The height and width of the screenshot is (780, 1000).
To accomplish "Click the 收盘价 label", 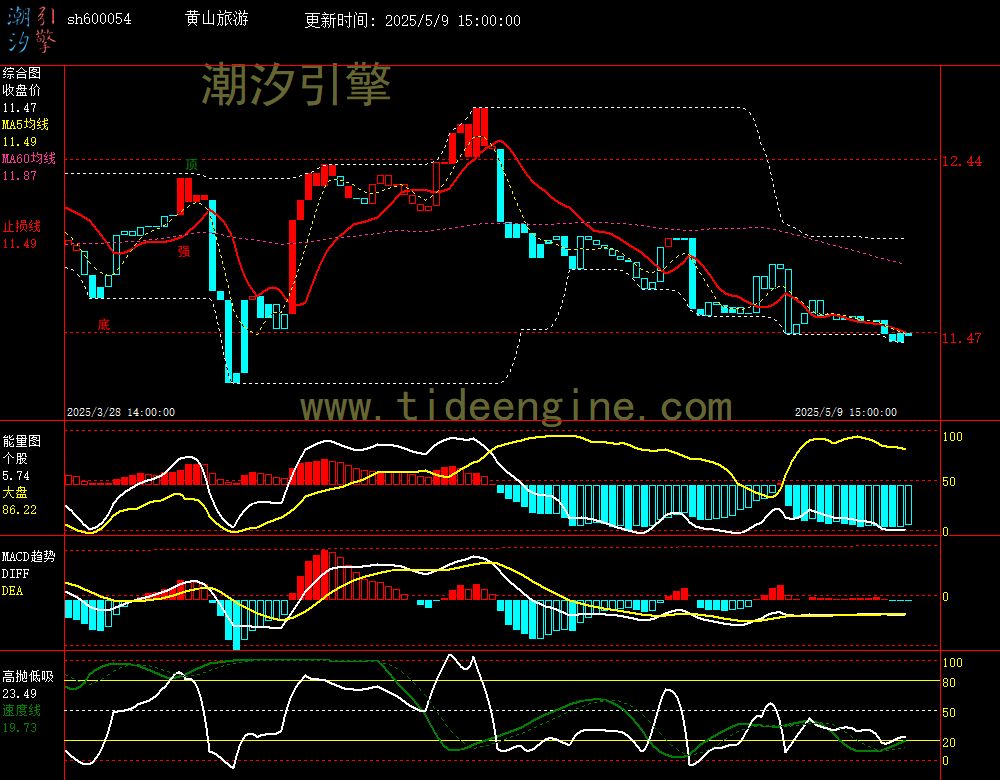I will (x=22, y=90).
